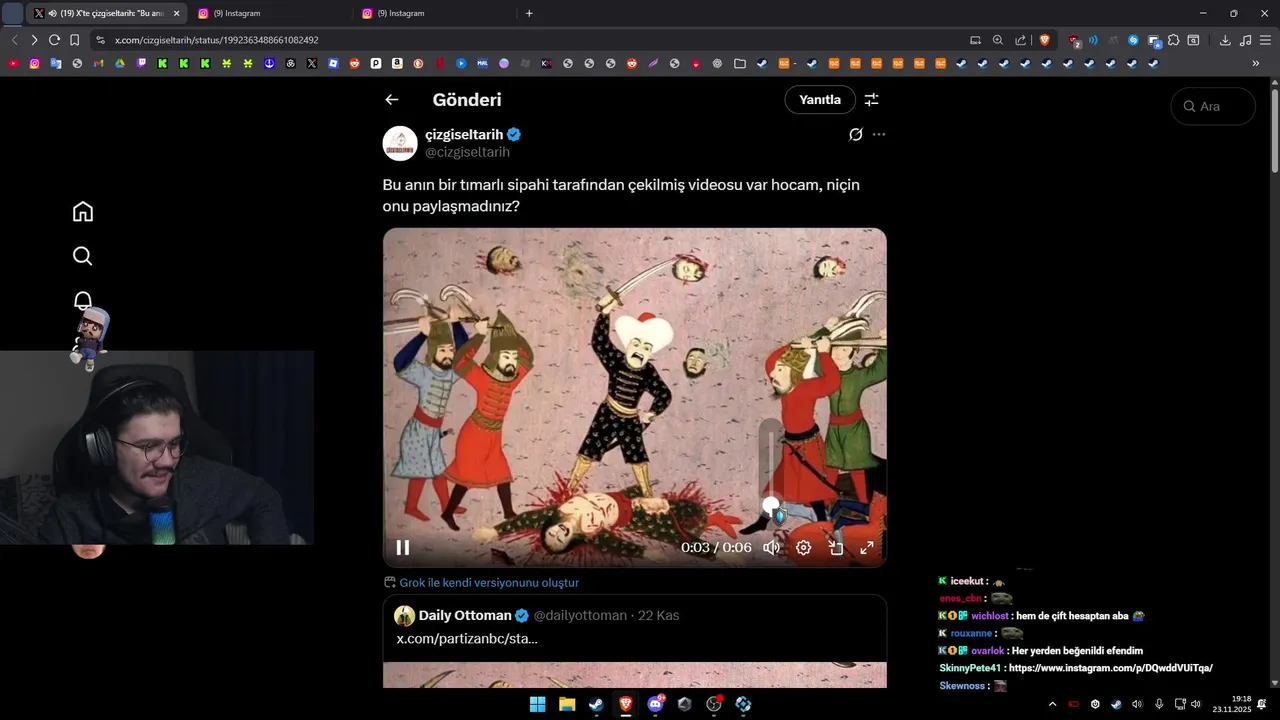Show hidden tray icons
The image size is (1280, 720).
click(1052, 704)
